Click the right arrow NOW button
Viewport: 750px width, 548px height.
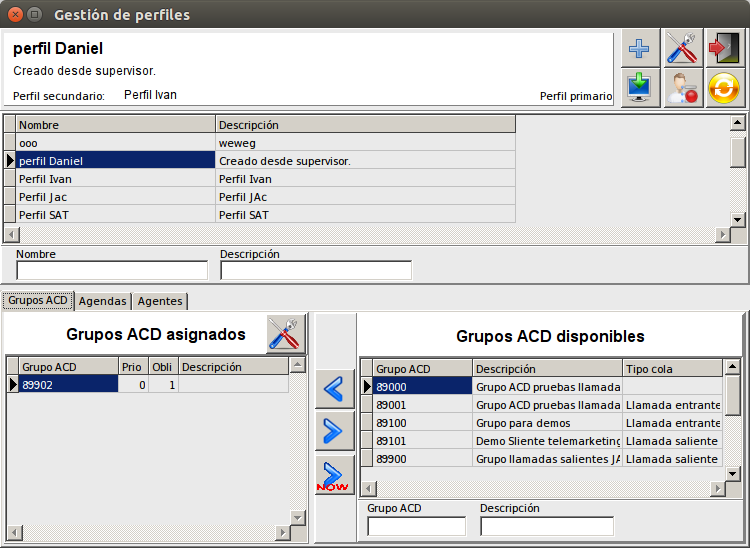[x=334, y=475]
